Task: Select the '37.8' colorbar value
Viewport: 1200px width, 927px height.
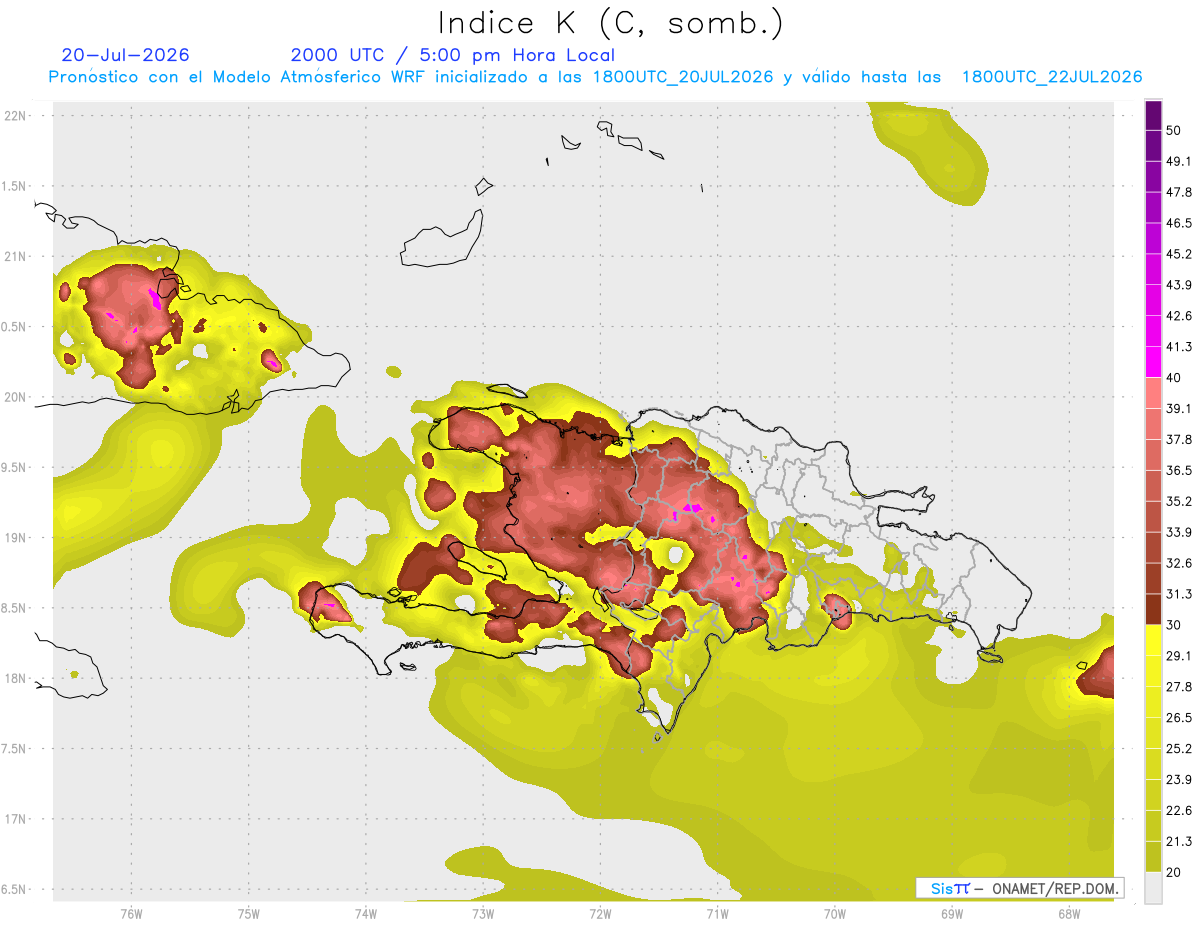Action: [1179, 439]
